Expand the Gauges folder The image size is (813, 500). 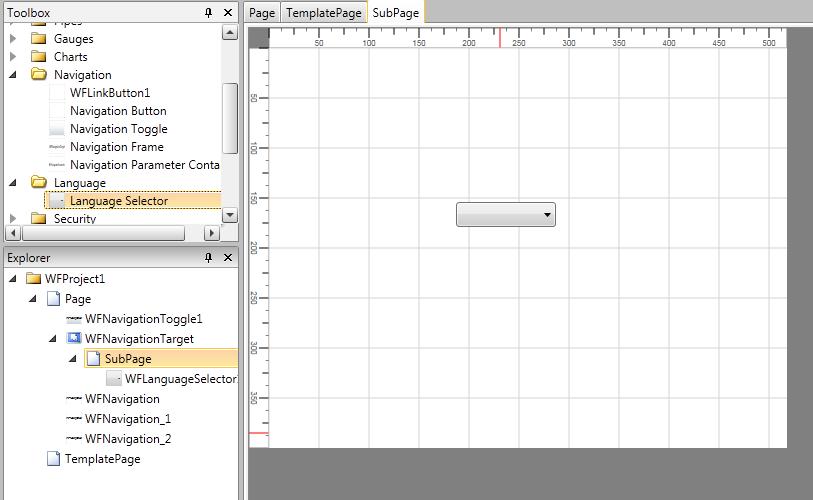point(13,39)
